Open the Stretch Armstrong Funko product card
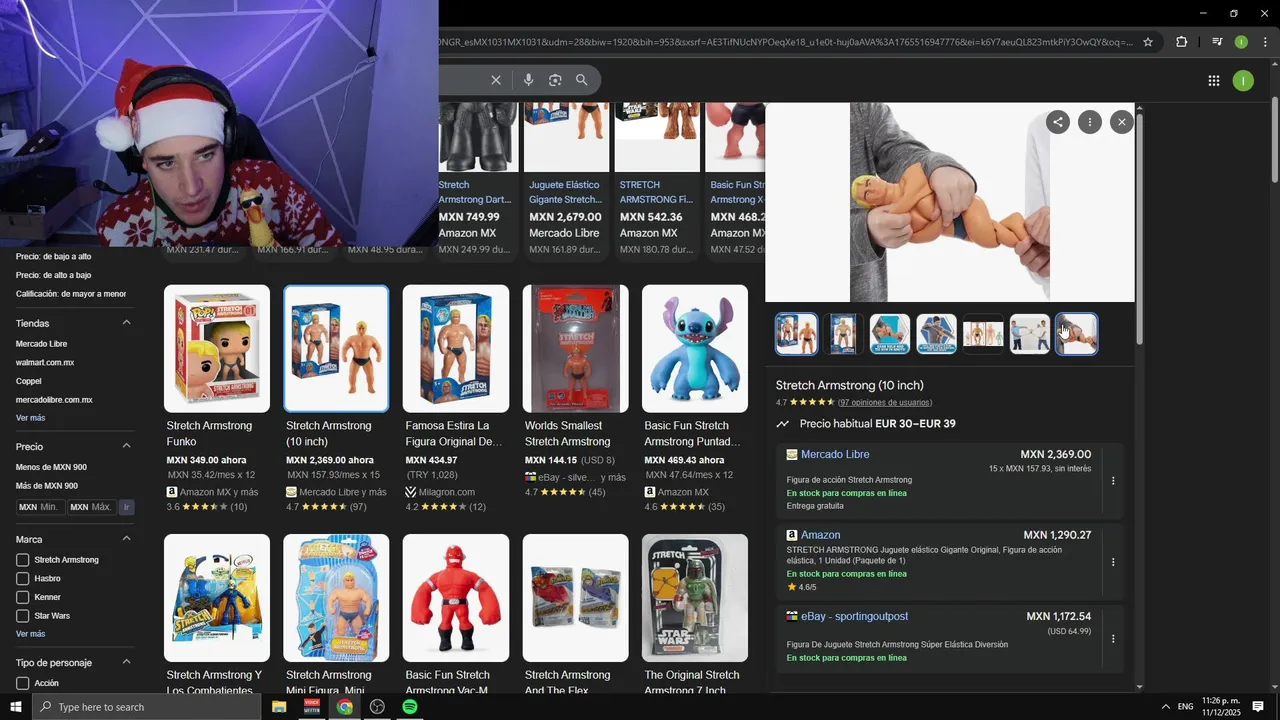This screenshot has width=1280, height=720. [217, 398]
